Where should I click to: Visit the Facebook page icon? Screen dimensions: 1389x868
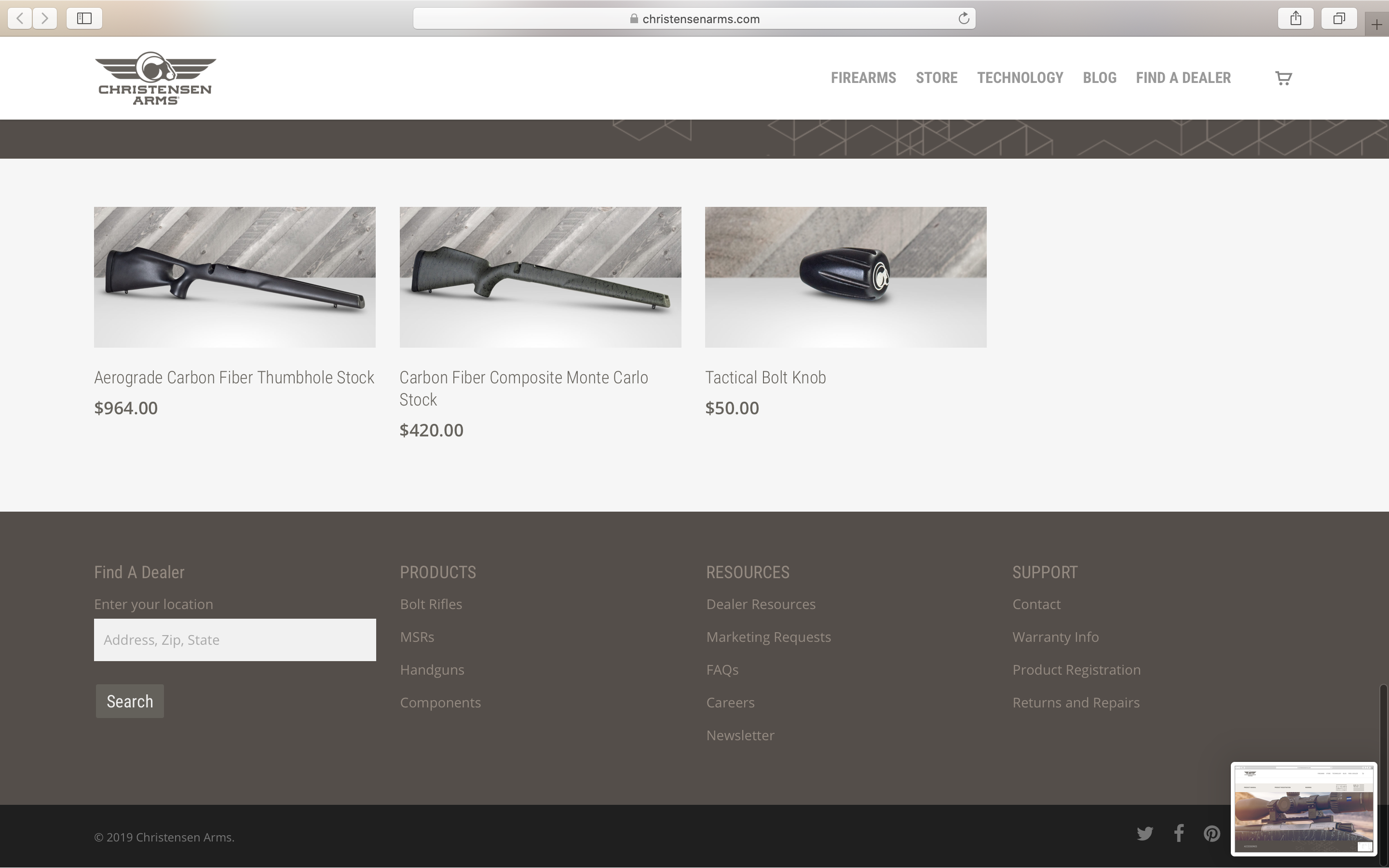click(1179, 833)
